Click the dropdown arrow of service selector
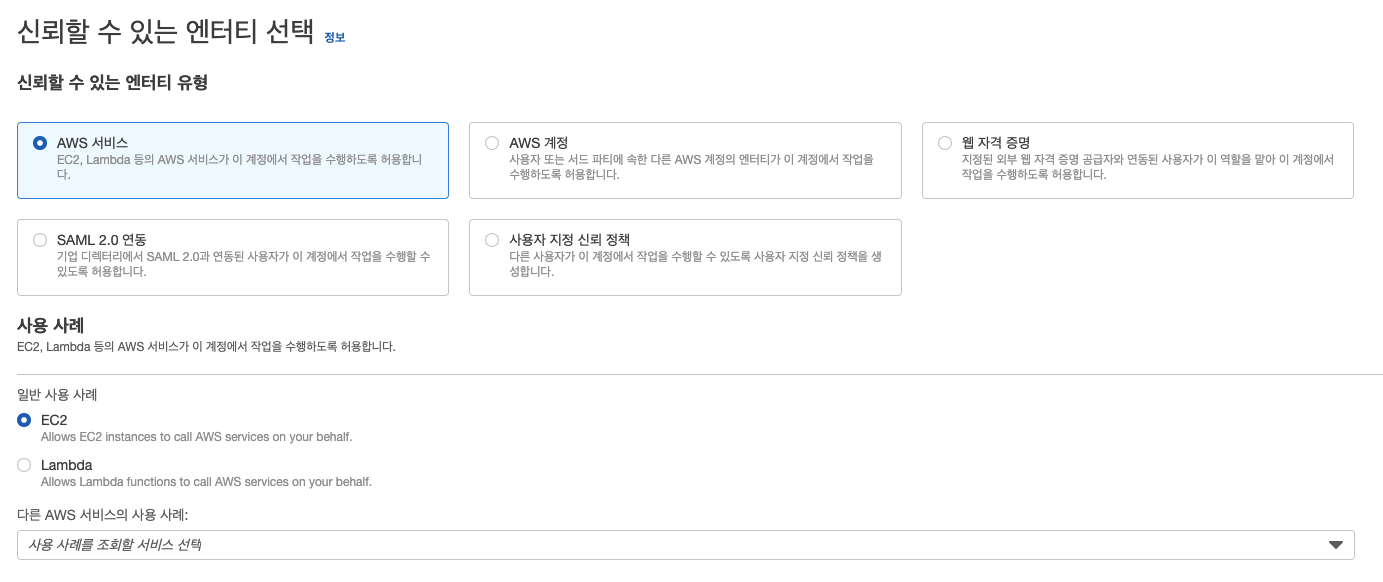Image resolution: width=1383 pixels, height=582 pixels. (1335, 545)
